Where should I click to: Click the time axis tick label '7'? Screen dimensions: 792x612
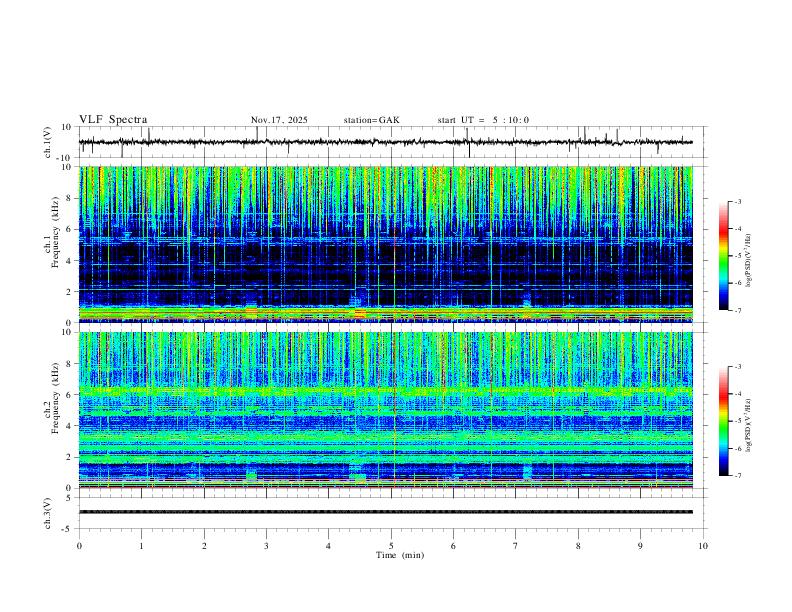(516, 546)
